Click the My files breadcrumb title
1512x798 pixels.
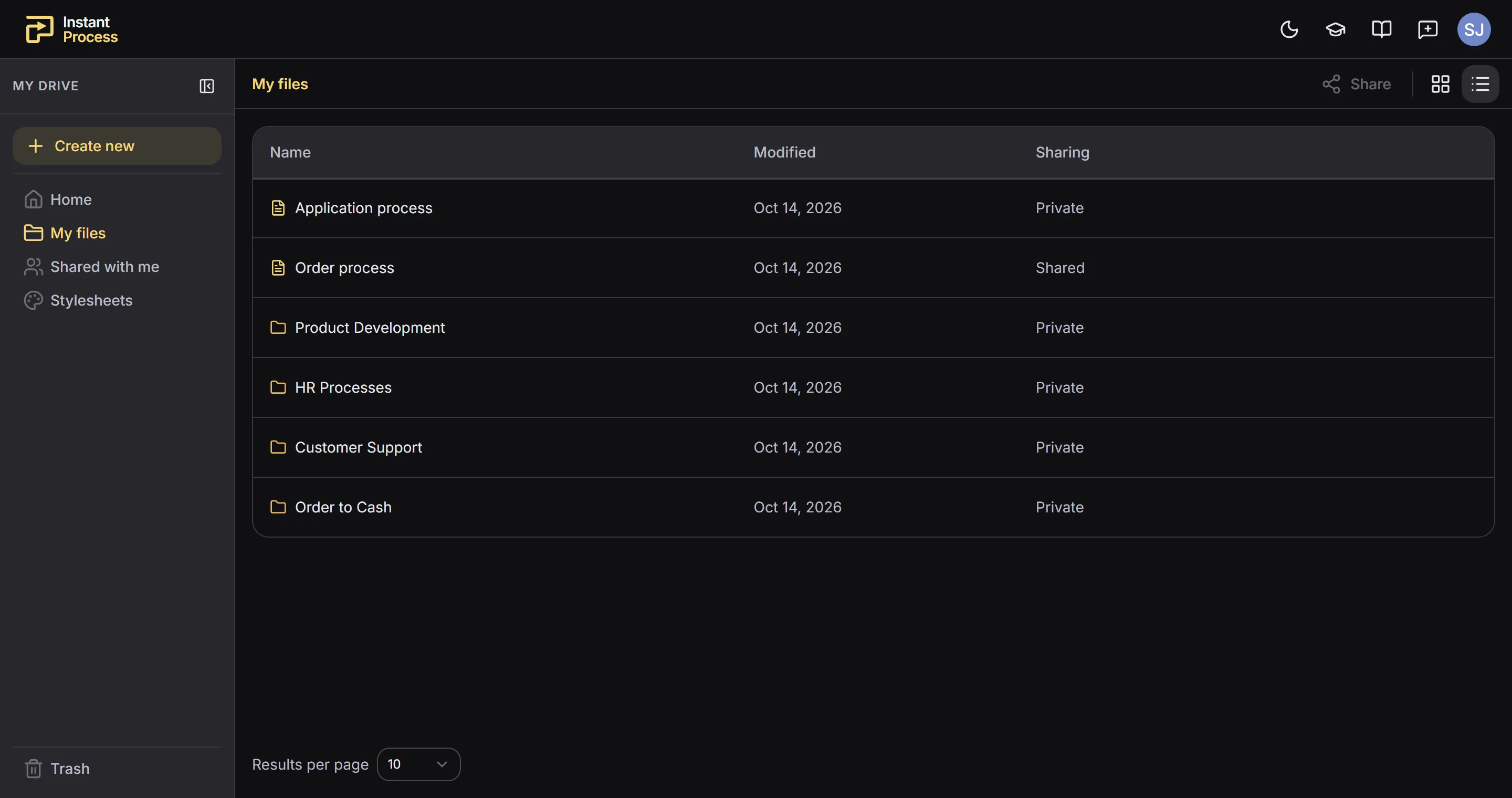[x=280, y=84]
